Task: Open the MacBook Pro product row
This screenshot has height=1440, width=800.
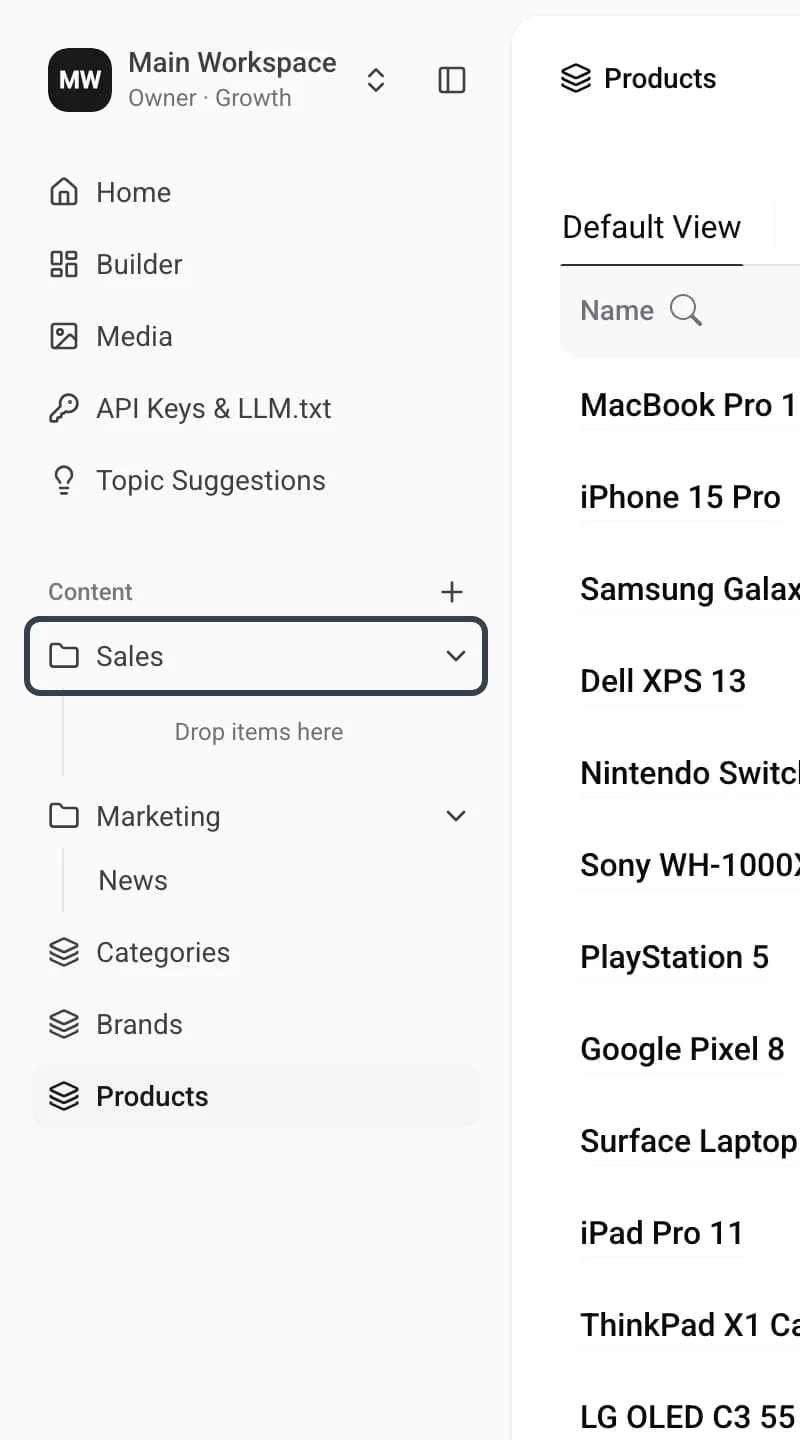Action: click(689, 405)
